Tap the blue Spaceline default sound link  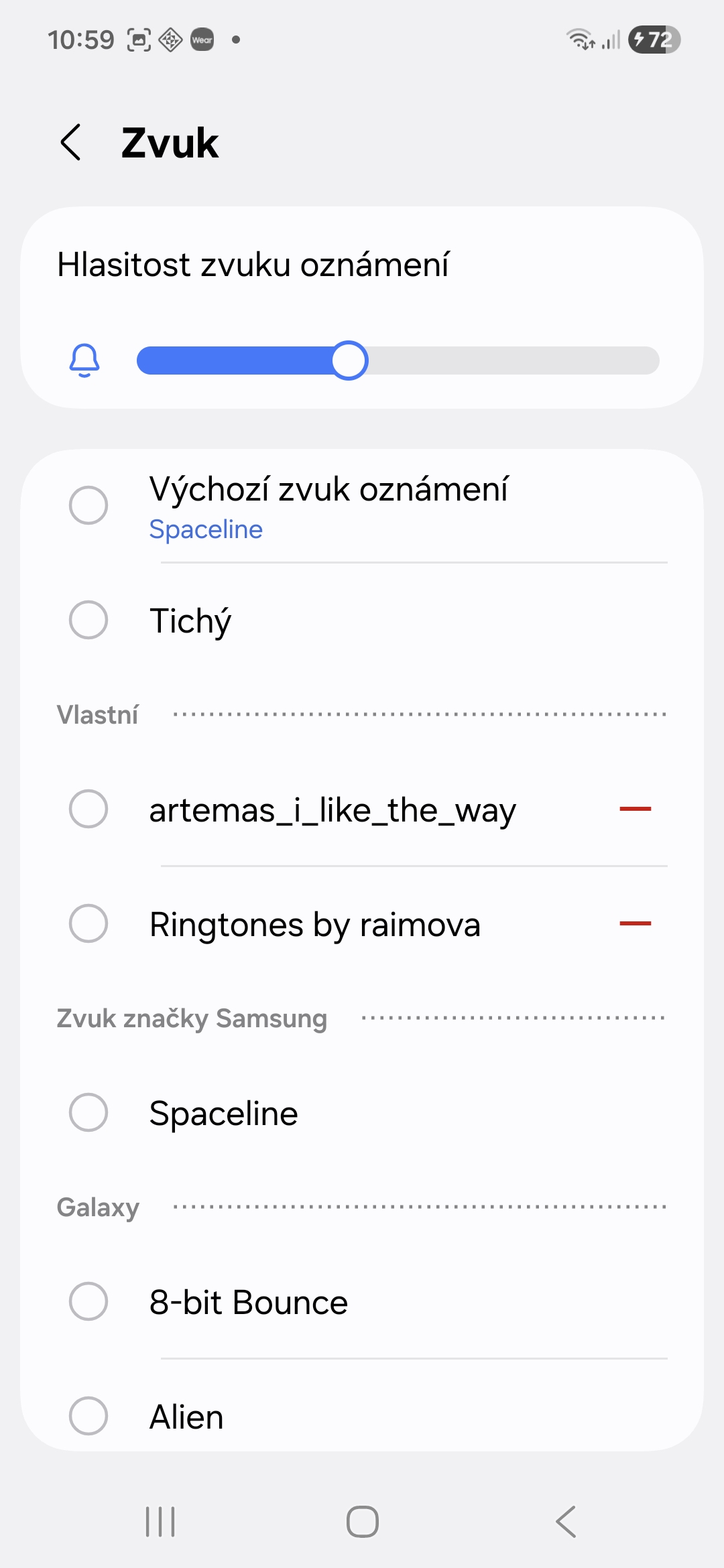[x=206, y=529]
